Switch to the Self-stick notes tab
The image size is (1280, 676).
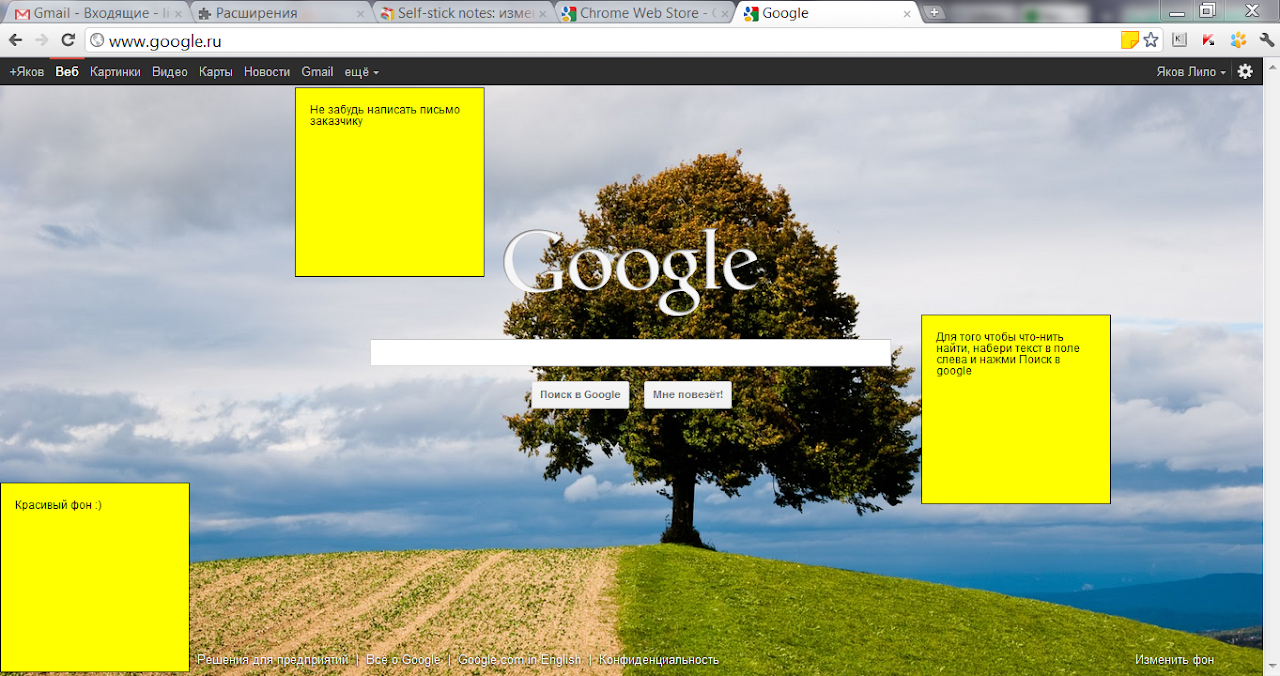tap(462, 14)
